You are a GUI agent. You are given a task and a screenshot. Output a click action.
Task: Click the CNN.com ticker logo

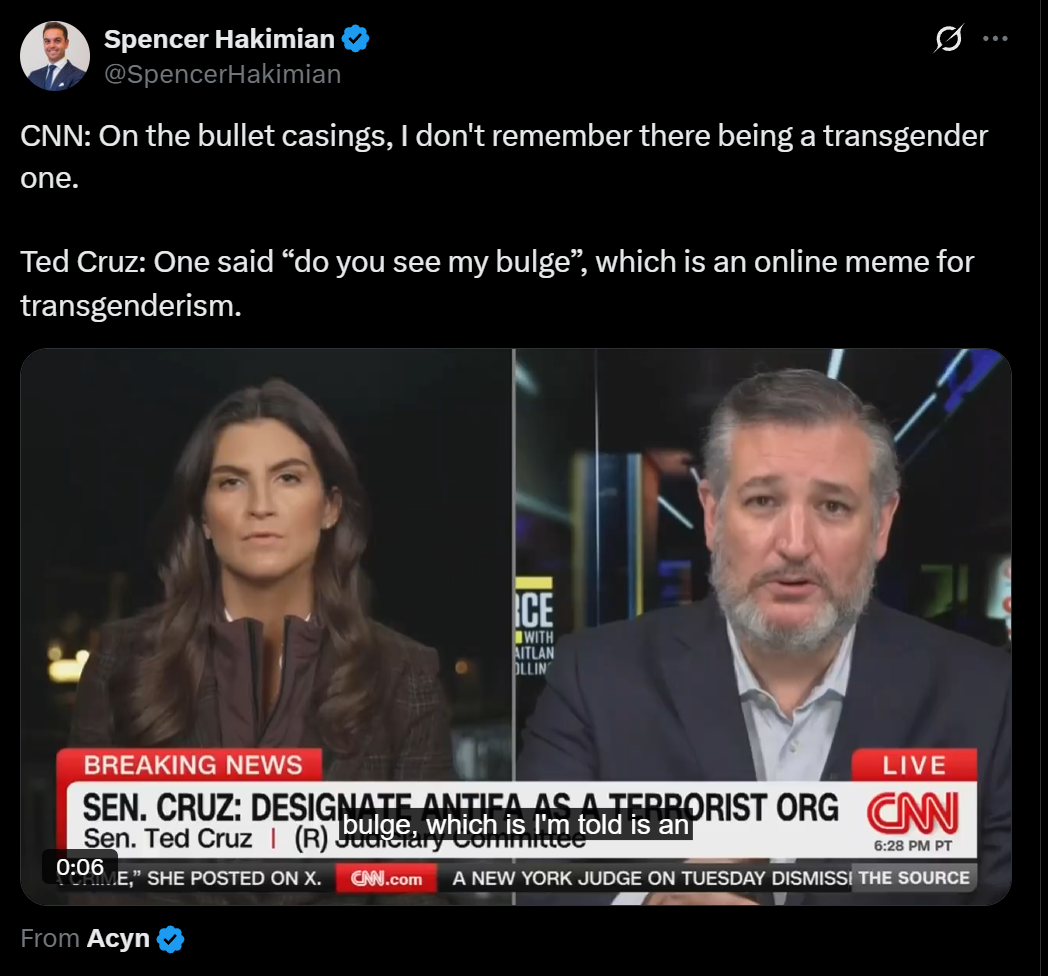[x=386, y=878]
